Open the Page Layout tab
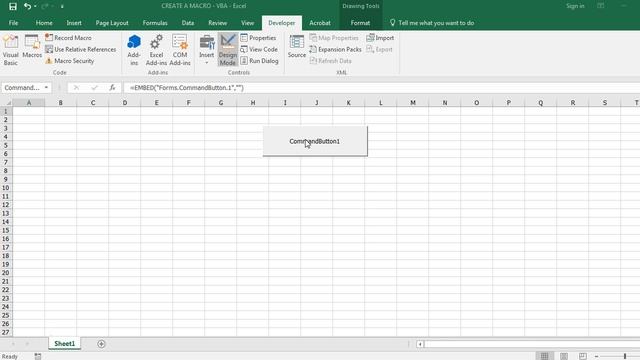 point(112,23)
